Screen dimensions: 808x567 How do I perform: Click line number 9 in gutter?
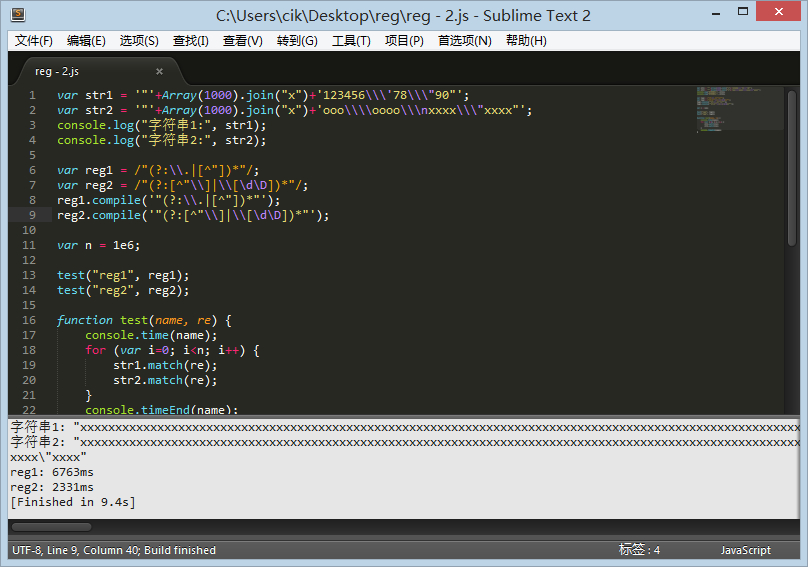click(x=32, y=215)
